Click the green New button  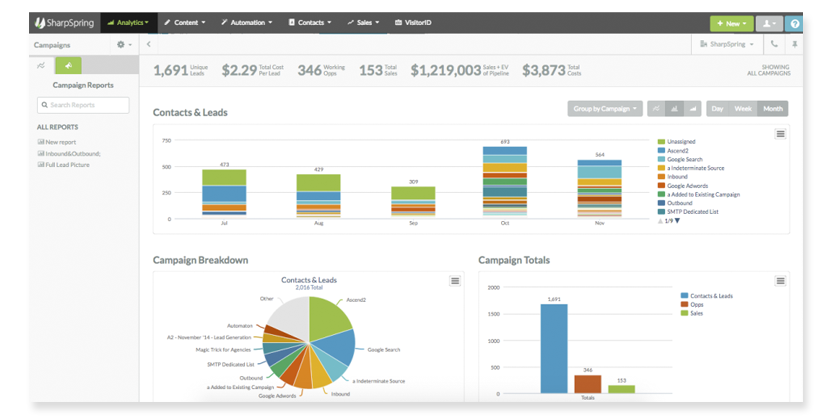(730, 22)
